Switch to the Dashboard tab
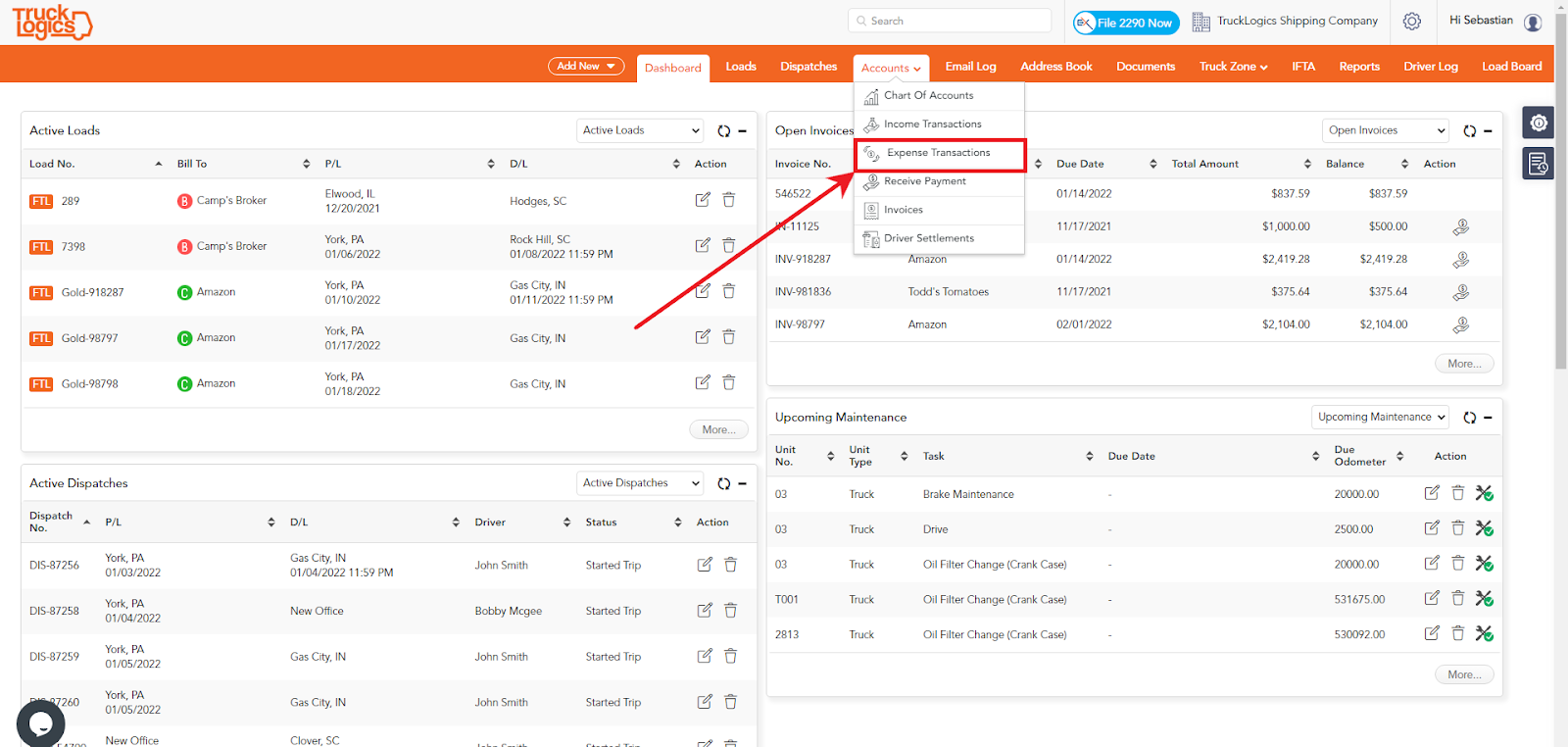This screenshot has height=747, width=1568. click(x=673, y=68)
